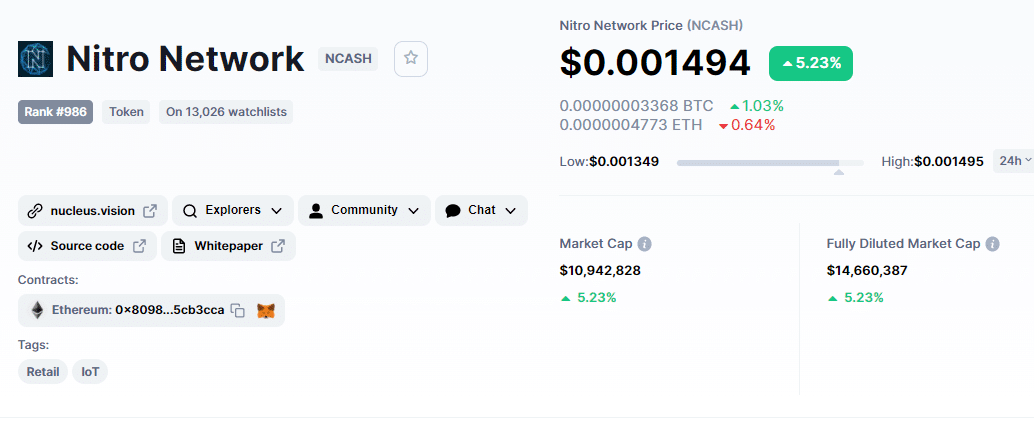Open the Whitepaper link
Image resolution: width=1034 pixels, height=421 pixels.
pyautogui.click(x=228, y=246)
